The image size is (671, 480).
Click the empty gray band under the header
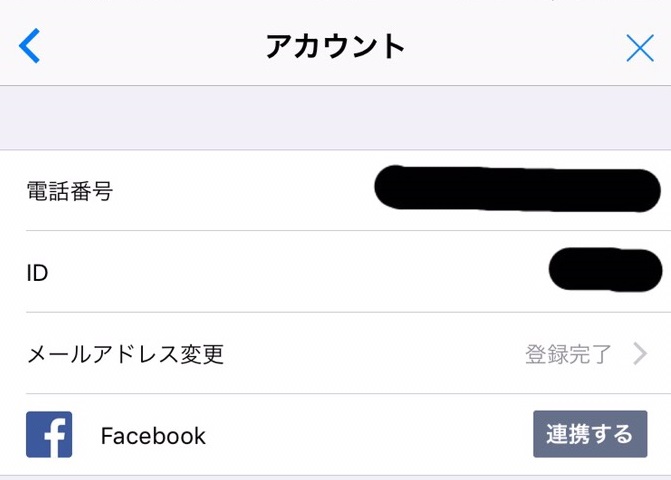coord(336,118)
